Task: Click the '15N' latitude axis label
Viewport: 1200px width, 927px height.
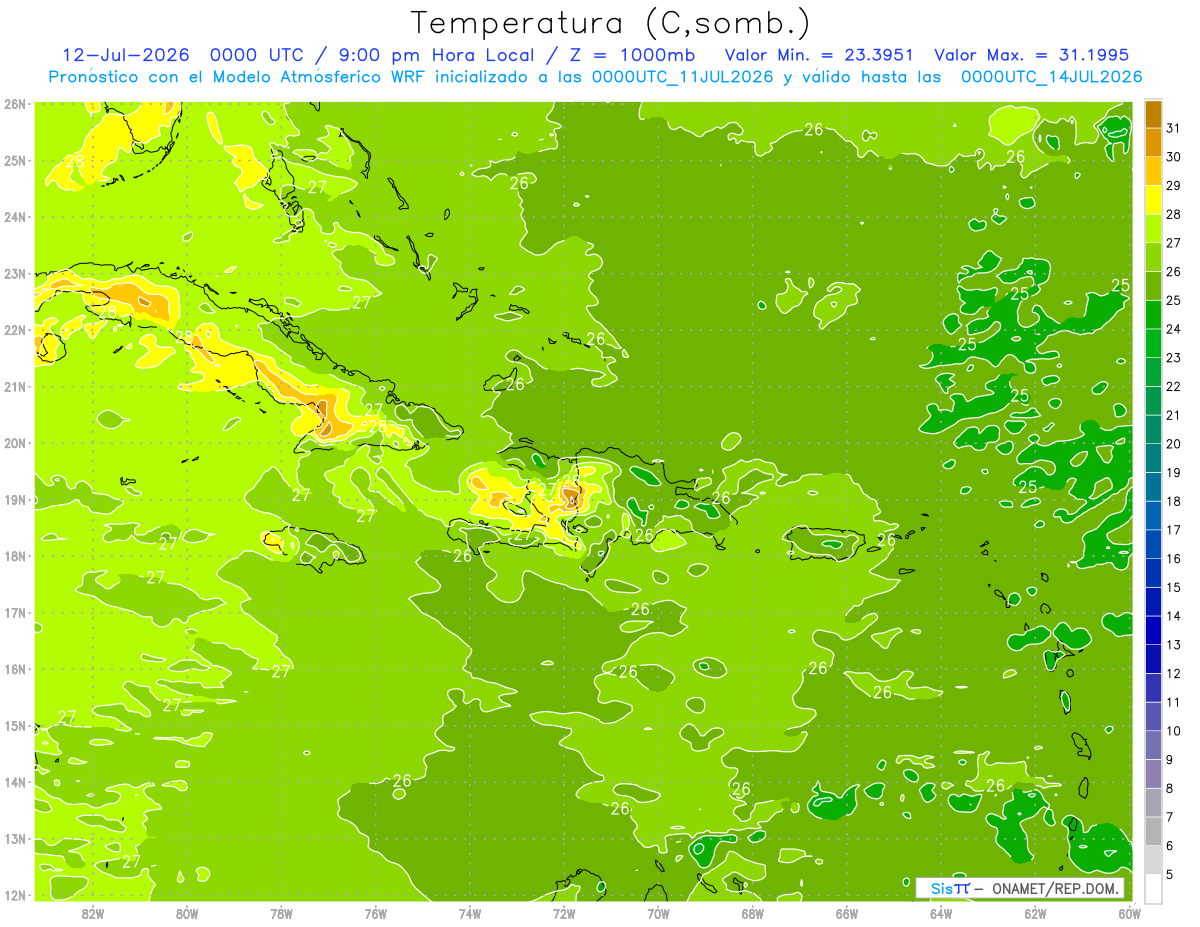Action: [14, 725]
